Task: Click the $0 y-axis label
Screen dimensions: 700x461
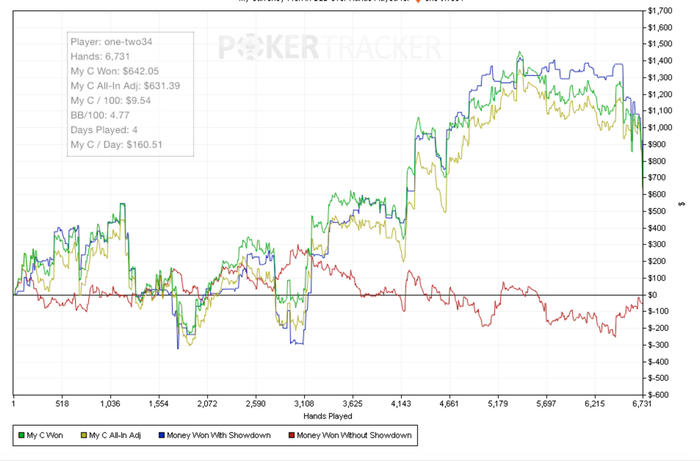Action: pyautogui.click(x=653, y=295)
